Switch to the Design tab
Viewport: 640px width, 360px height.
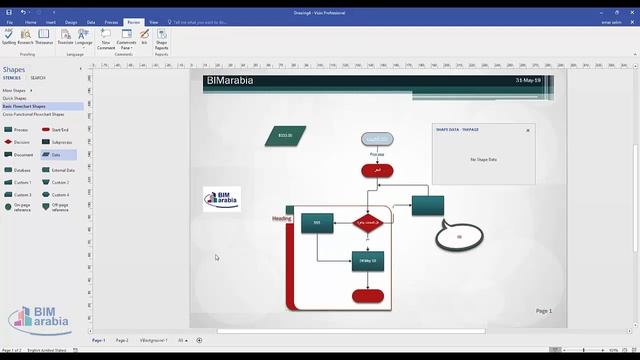click(71, 22)
